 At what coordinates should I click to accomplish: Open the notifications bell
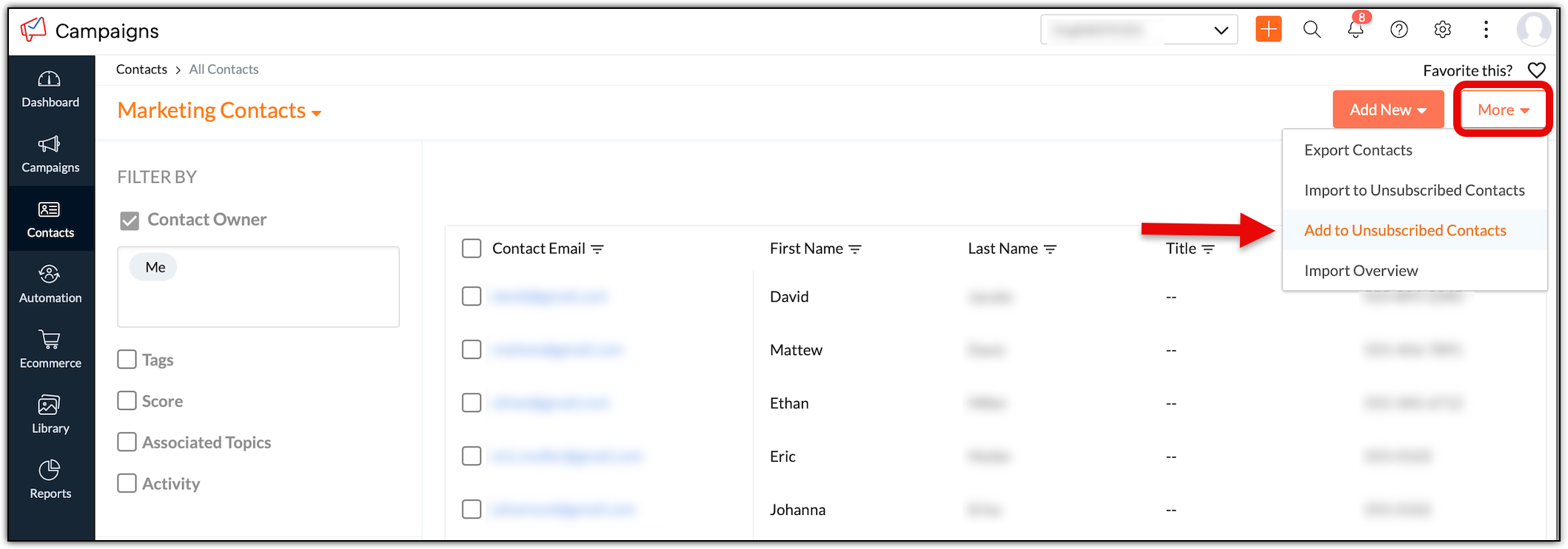(1356, 30)
